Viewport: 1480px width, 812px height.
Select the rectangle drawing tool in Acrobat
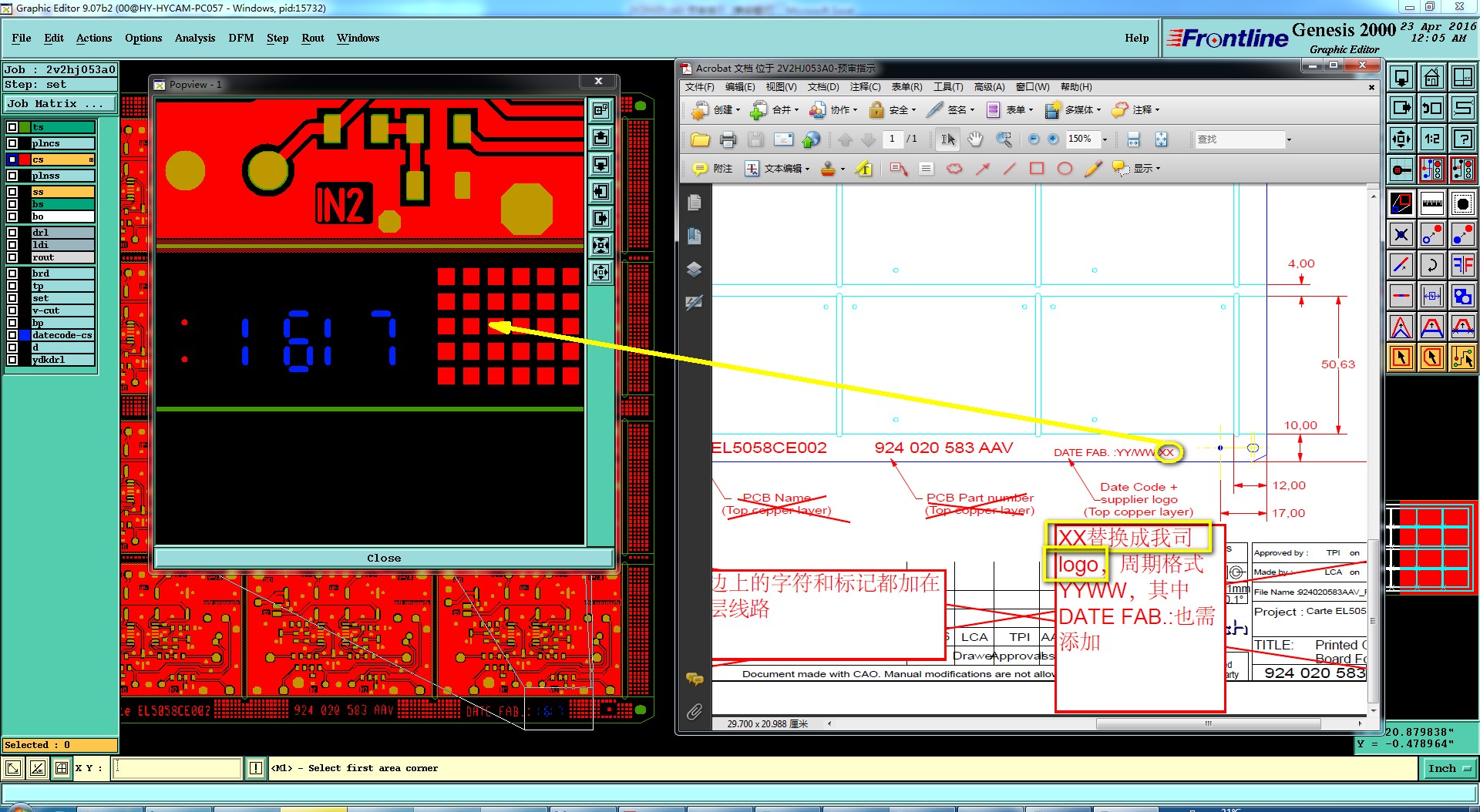1037,169
